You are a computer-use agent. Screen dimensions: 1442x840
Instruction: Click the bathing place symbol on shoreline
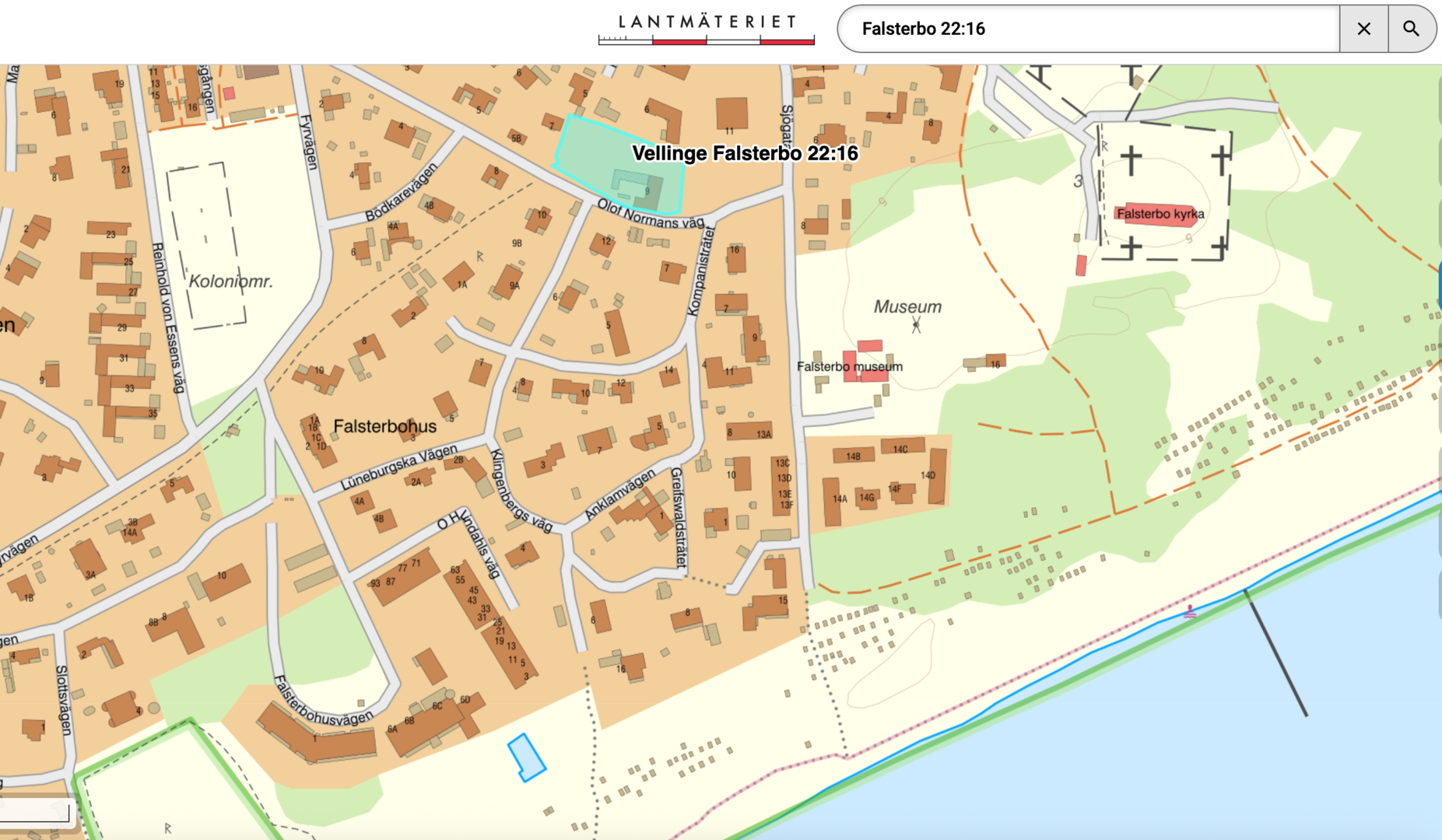(x=1190, y=612)
